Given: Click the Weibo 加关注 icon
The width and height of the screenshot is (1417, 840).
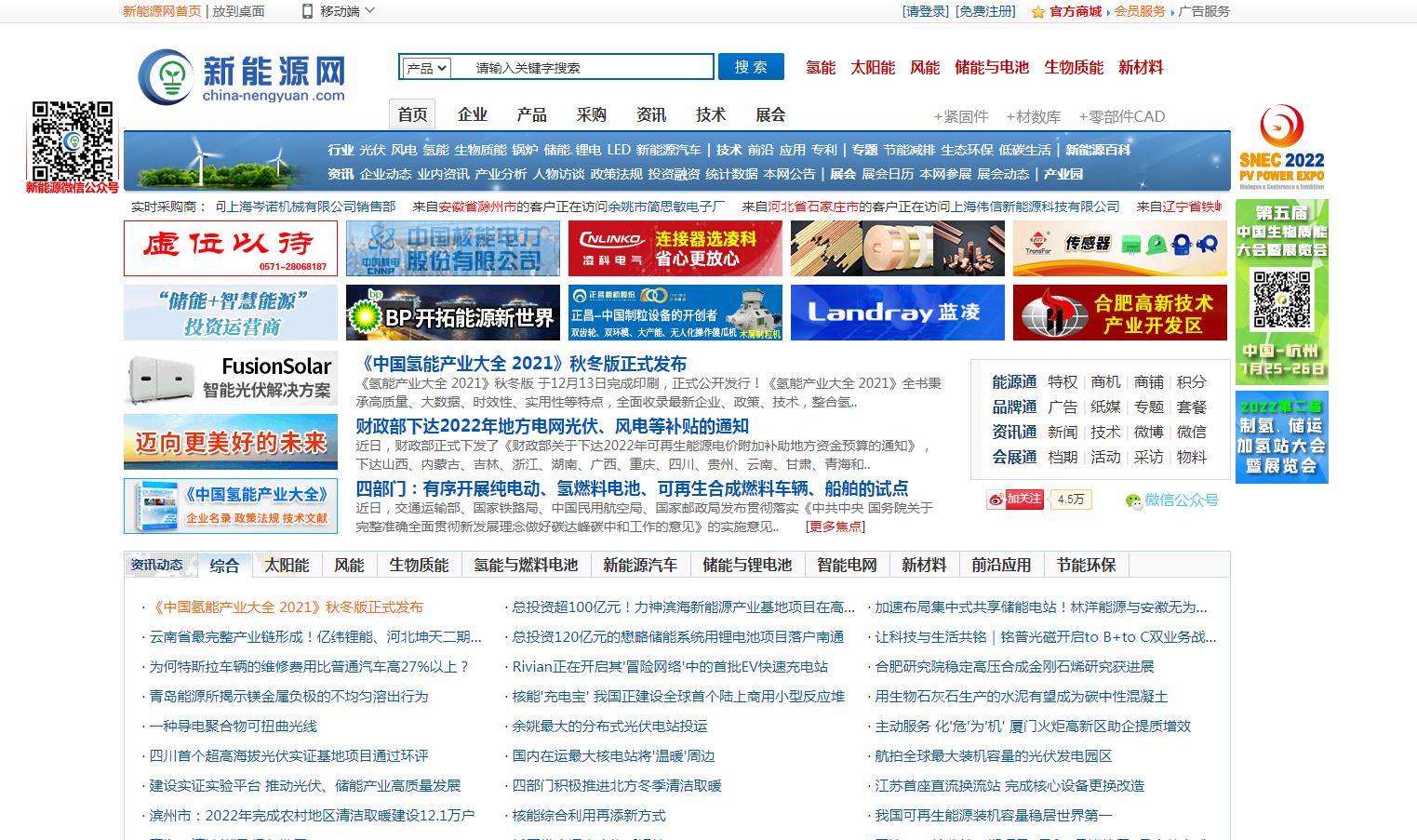Looking at the screenshot, I should tap(1015, 500).
